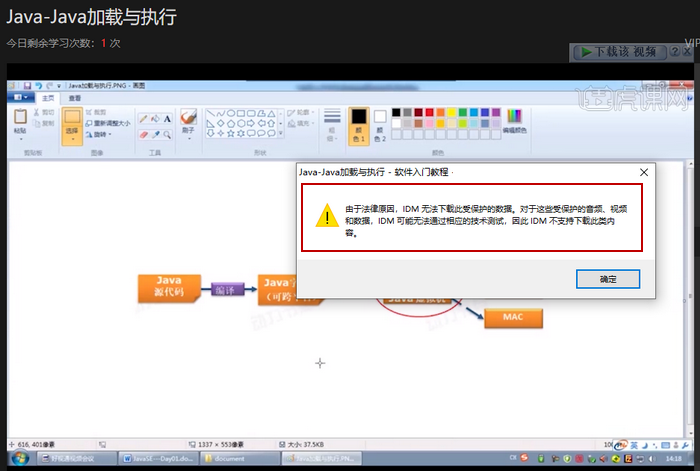Click the question mark on IDM download bar

[675, 51]
